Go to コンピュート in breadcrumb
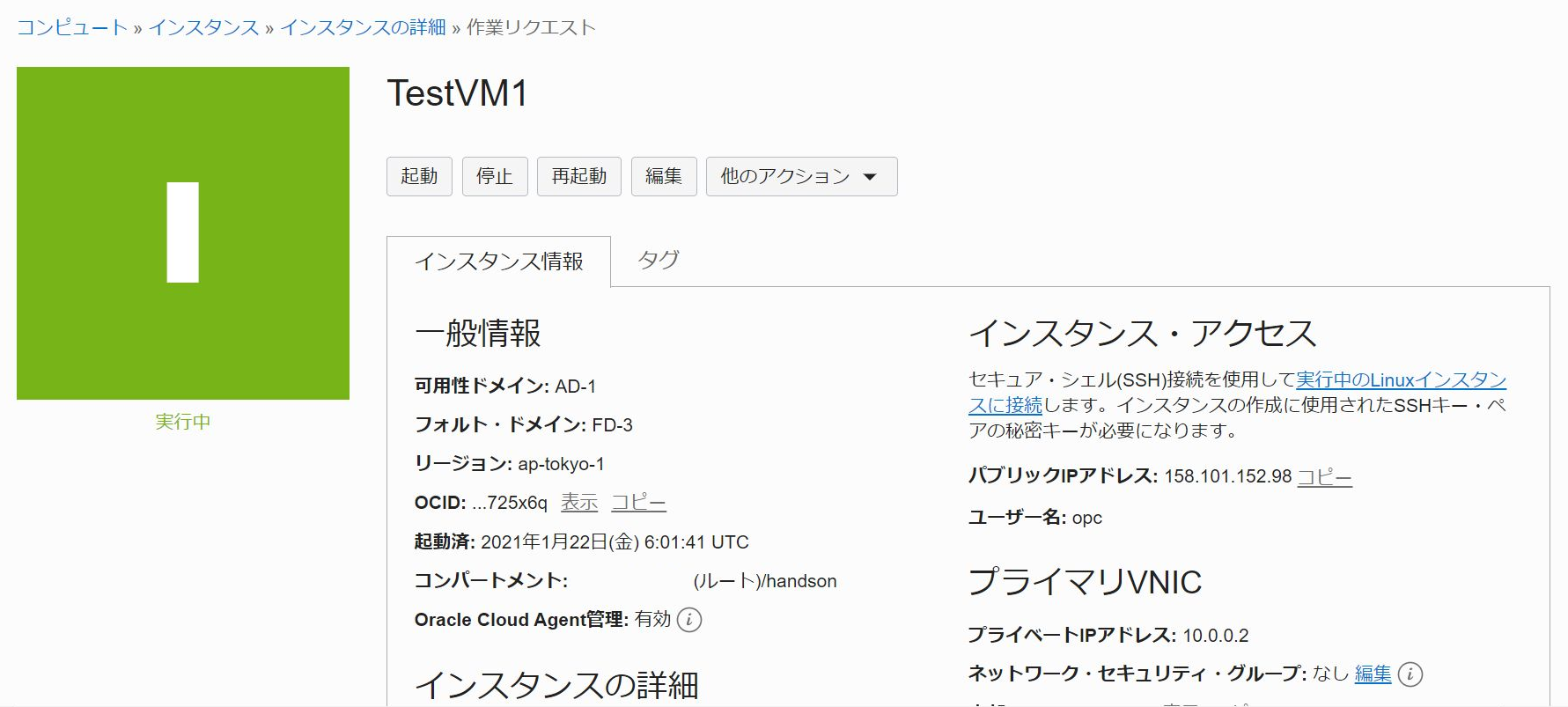The image size is (1568, 707). pos(72,28)
